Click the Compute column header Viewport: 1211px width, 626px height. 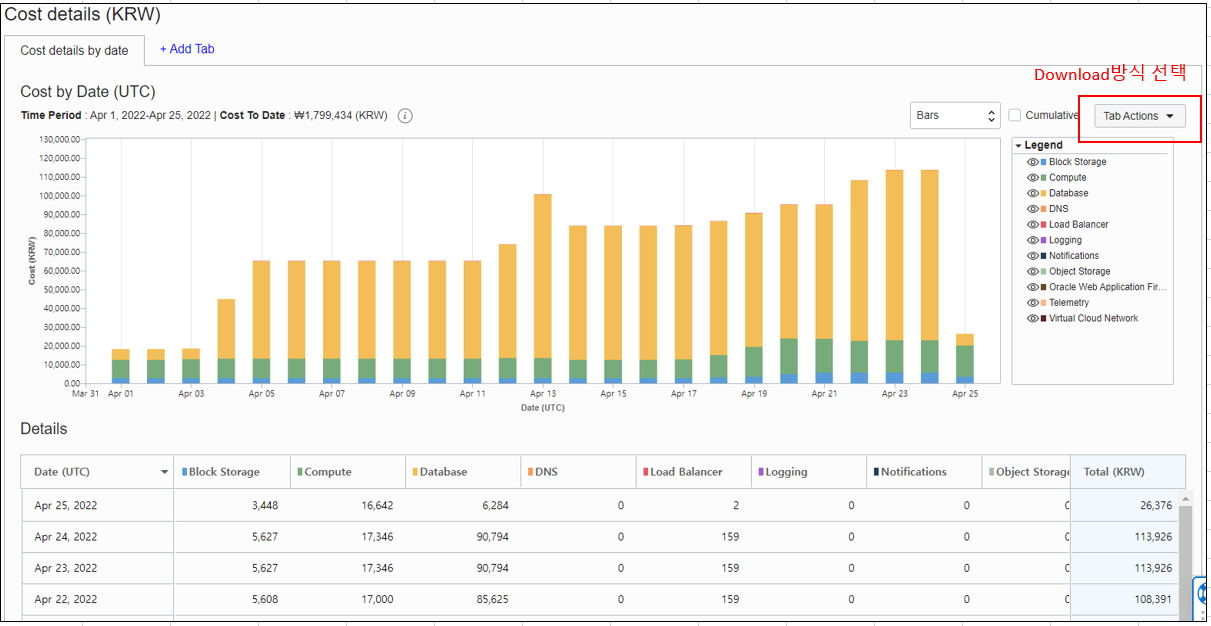tap(348, 472)
